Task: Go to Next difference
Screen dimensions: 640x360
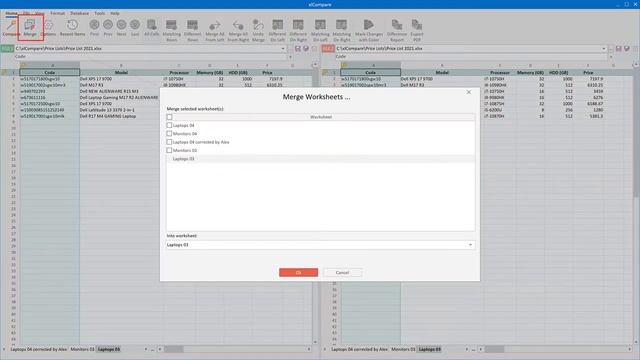Action: click(121, 28)
